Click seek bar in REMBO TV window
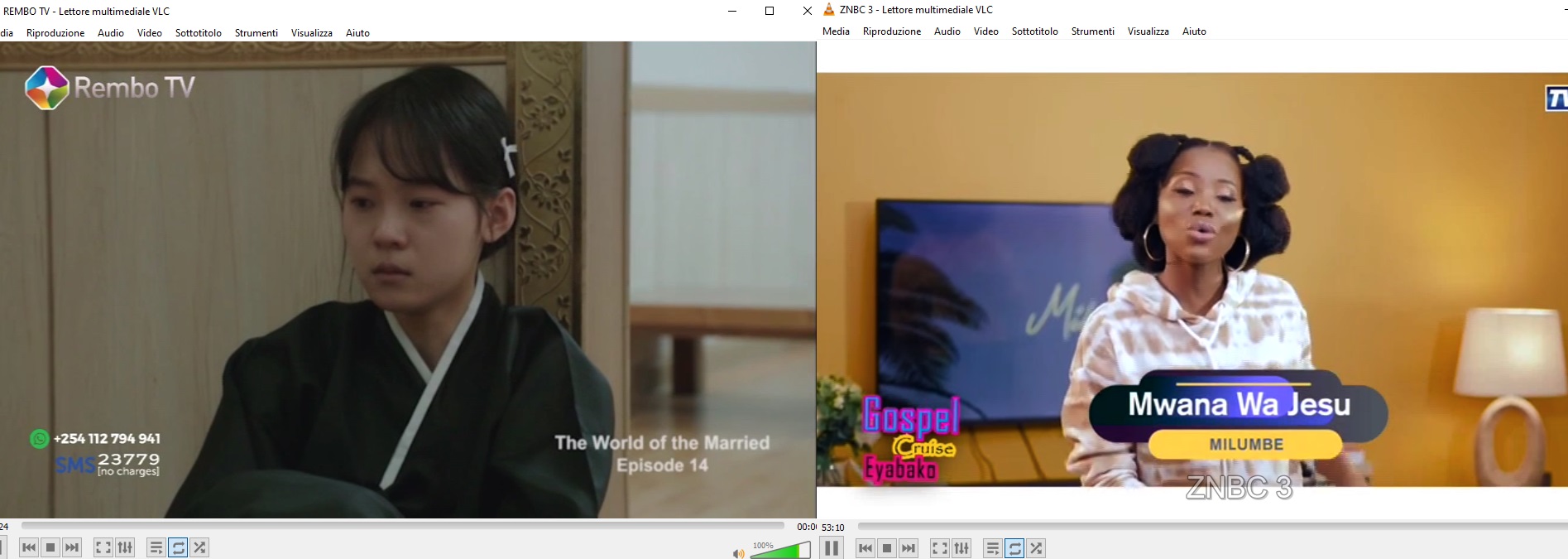1568x559 pixels. pos(402,525)
